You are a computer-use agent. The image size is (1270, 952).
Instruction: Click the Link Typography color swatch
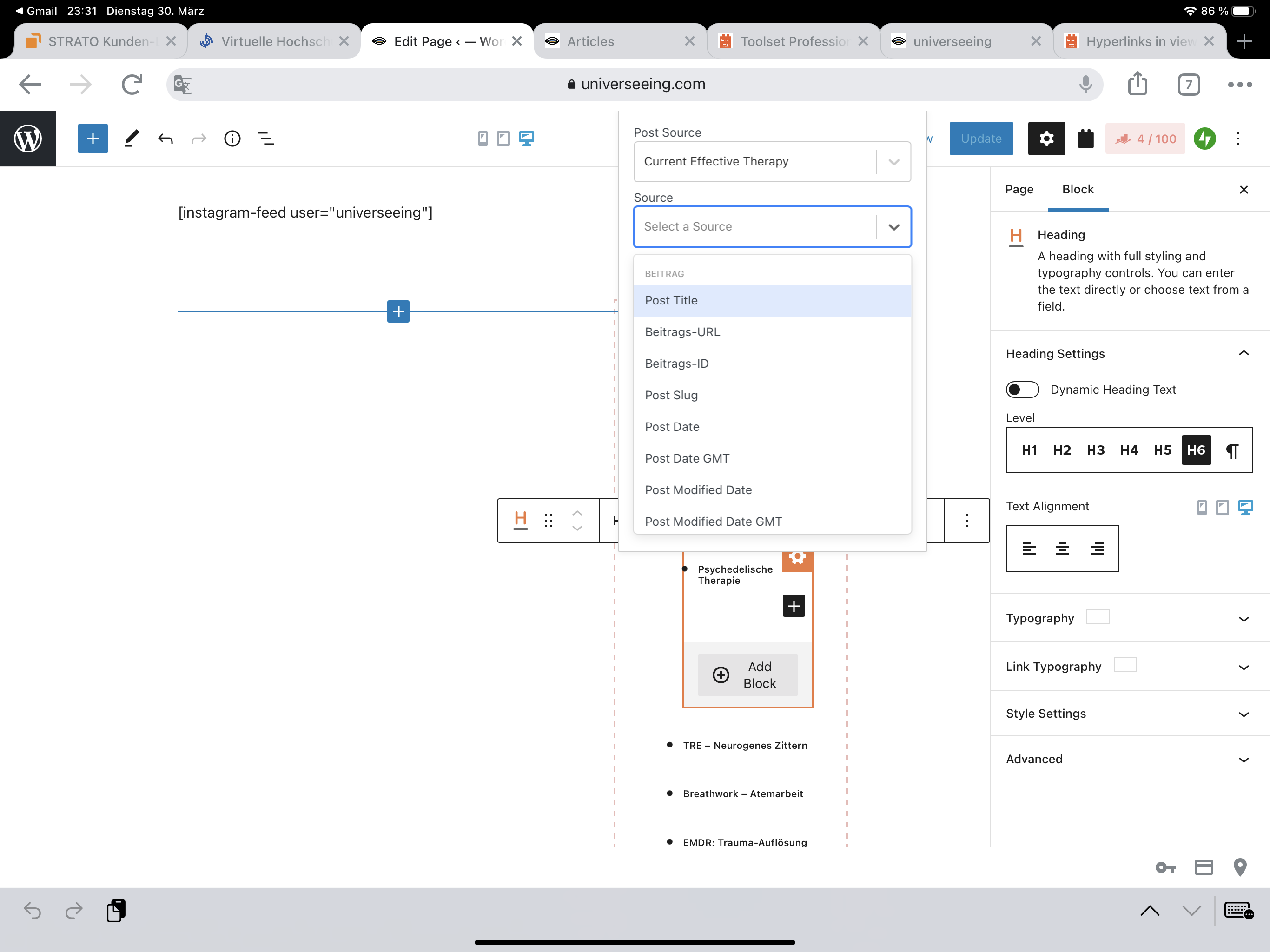1125,664
